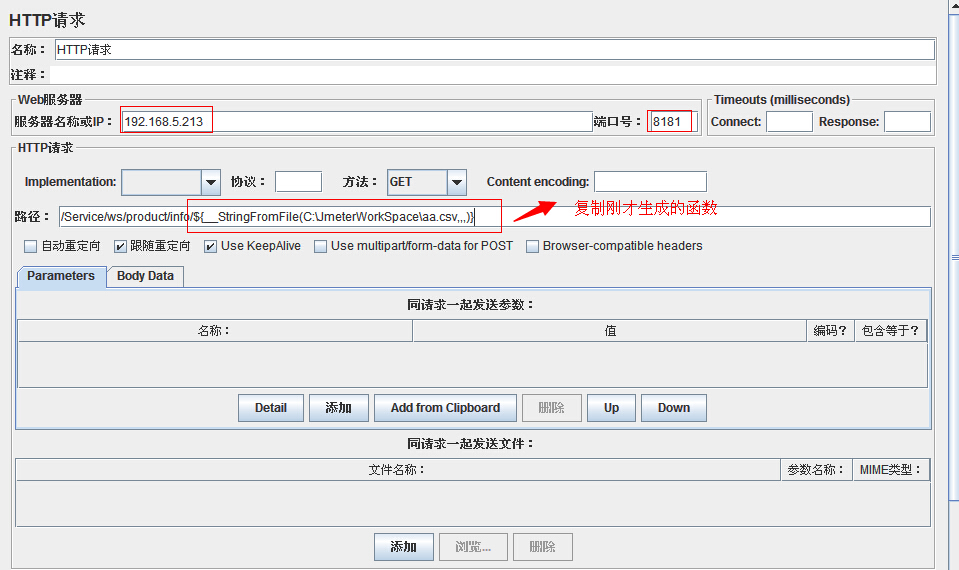Click the 名称 input field containing HTTP请求
The height and width of the screenshot is (570, 959).
(x=495, y=50)
